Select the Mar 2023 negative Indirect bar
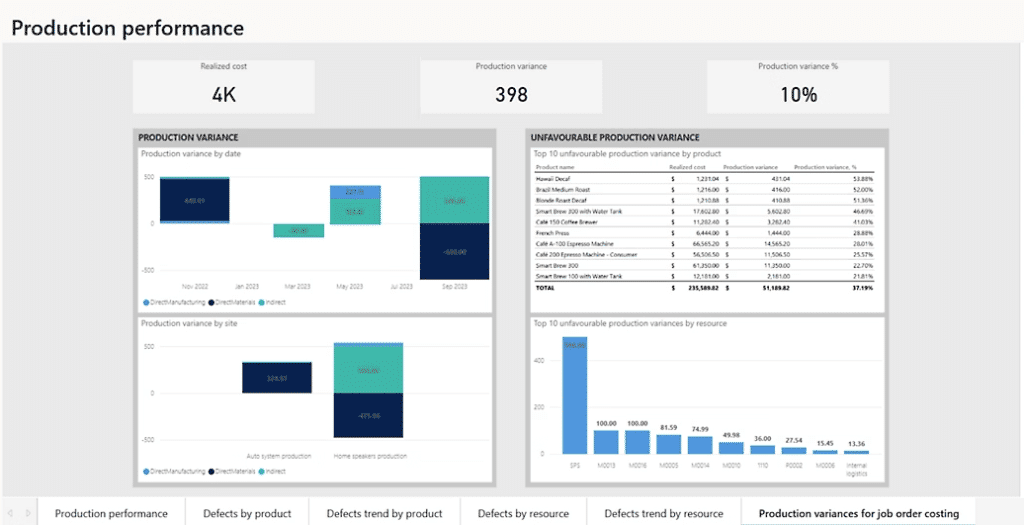The width and height of the screenshot is (1024, 525). 298,231
